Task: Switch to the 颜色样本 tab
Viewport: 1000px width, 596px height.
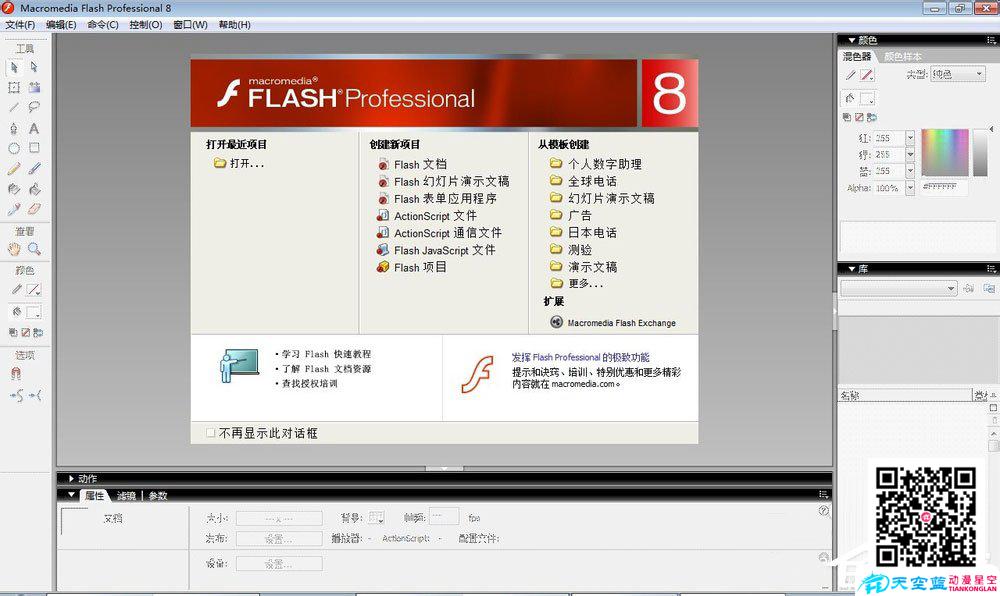Action: pos(902,57)
